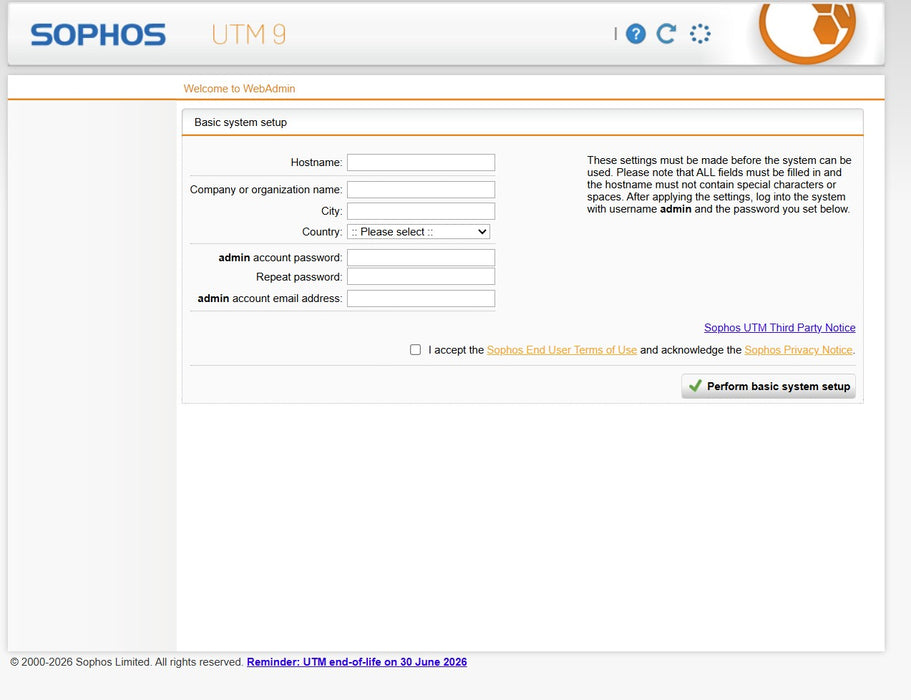Click the dotted circle activity icon
Screen dimensions: 911x700
[700, 34]
